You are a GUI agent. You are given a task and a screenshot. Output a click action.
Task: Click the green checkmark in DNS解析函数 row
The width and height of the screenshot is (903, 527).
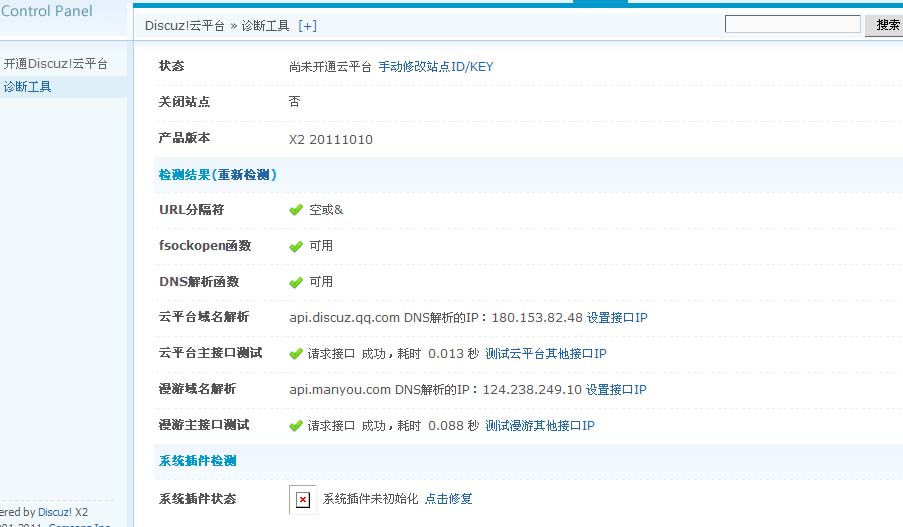(x=296, y=282)
